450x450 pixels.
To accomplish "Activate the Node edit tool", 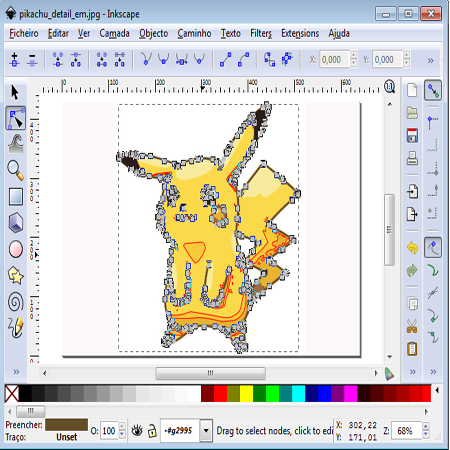I will pyautogui.click(x=15, y=118).
